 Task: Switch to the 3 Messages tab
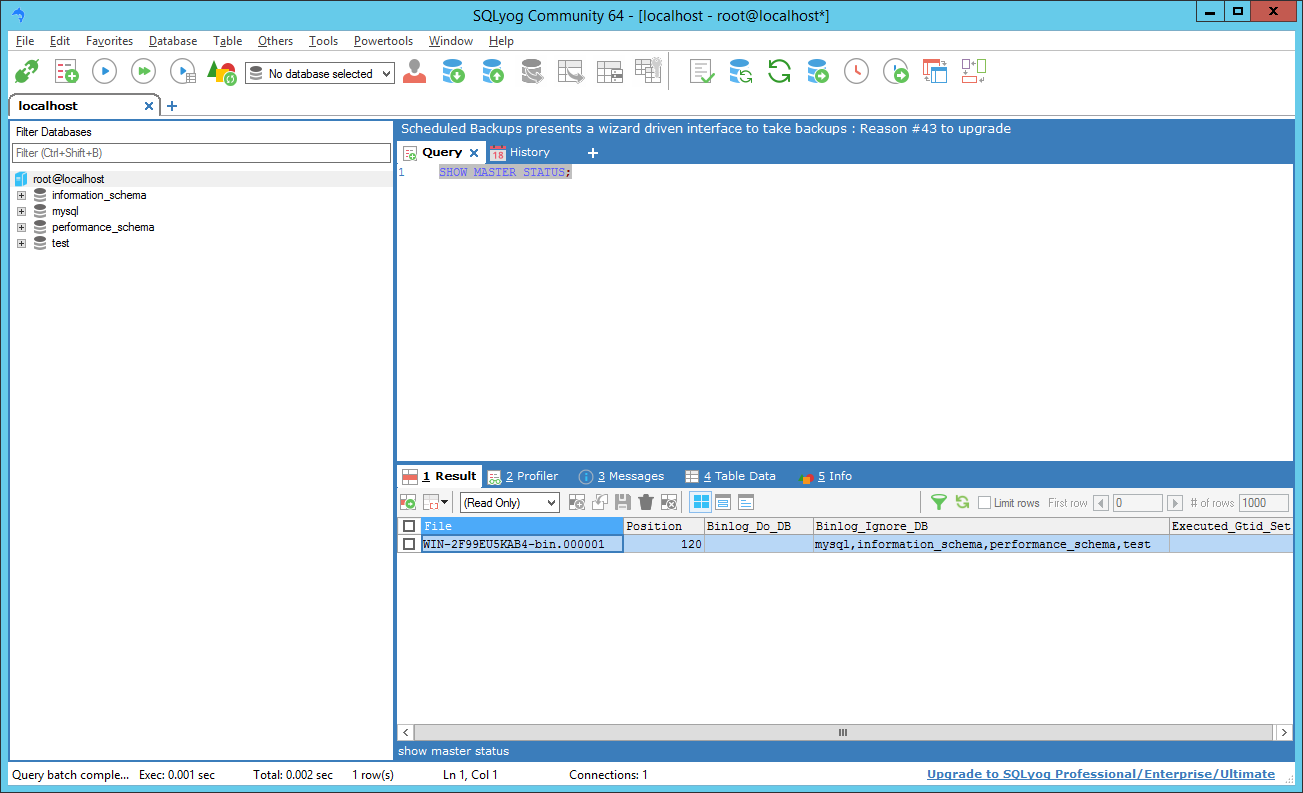tap(621, 476)
